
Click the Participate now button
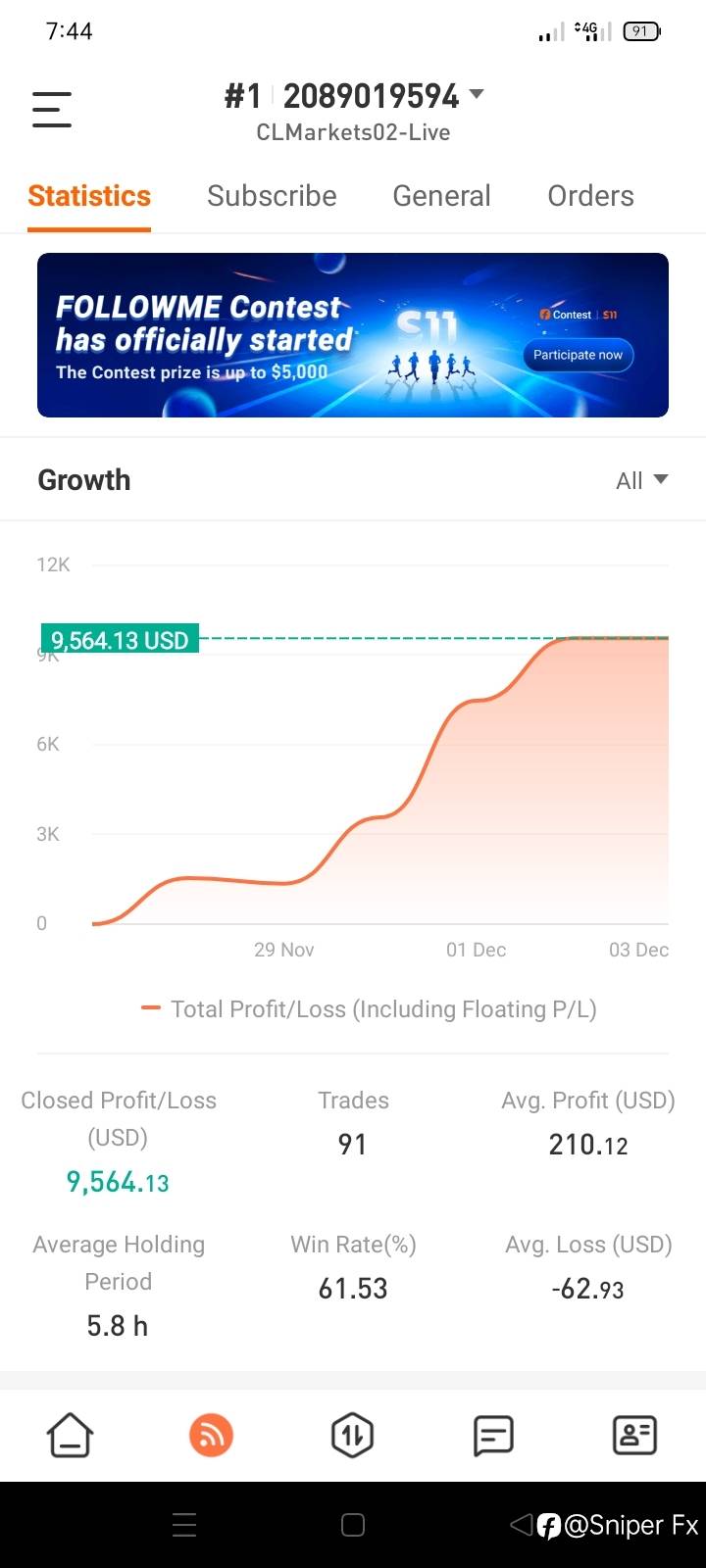[x=578, y=355]
